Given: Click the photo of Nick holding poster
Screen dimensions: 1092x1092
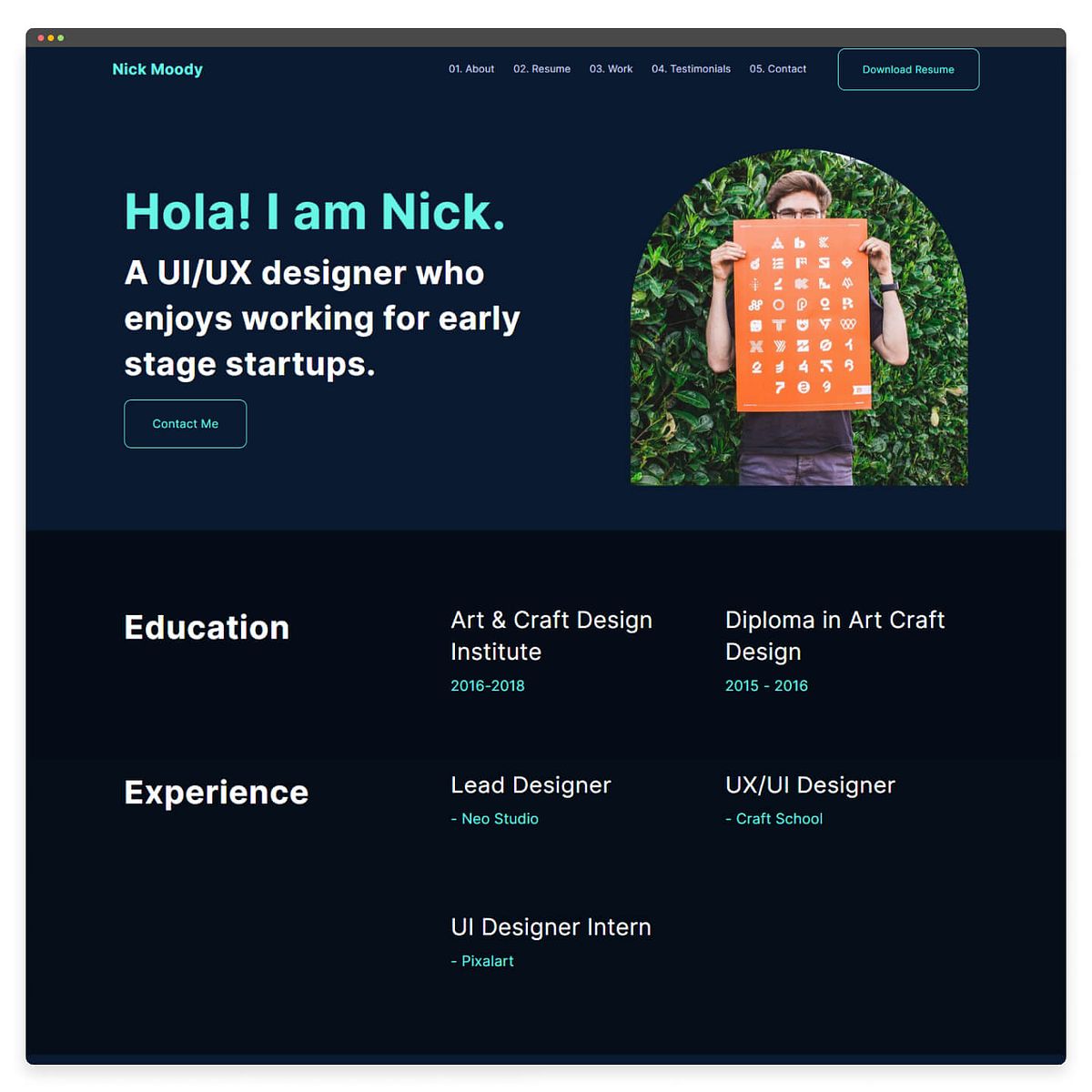Looking at the screenshot, I should pyautogui.click(x=798, y=318).
